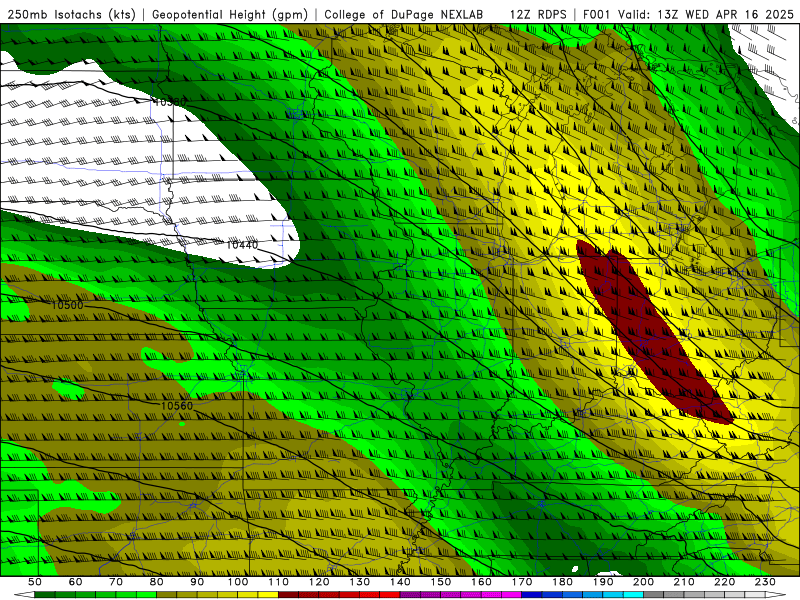Click the 160 value on the color scale
The image size is (800, 600).
tap(481, 582)
